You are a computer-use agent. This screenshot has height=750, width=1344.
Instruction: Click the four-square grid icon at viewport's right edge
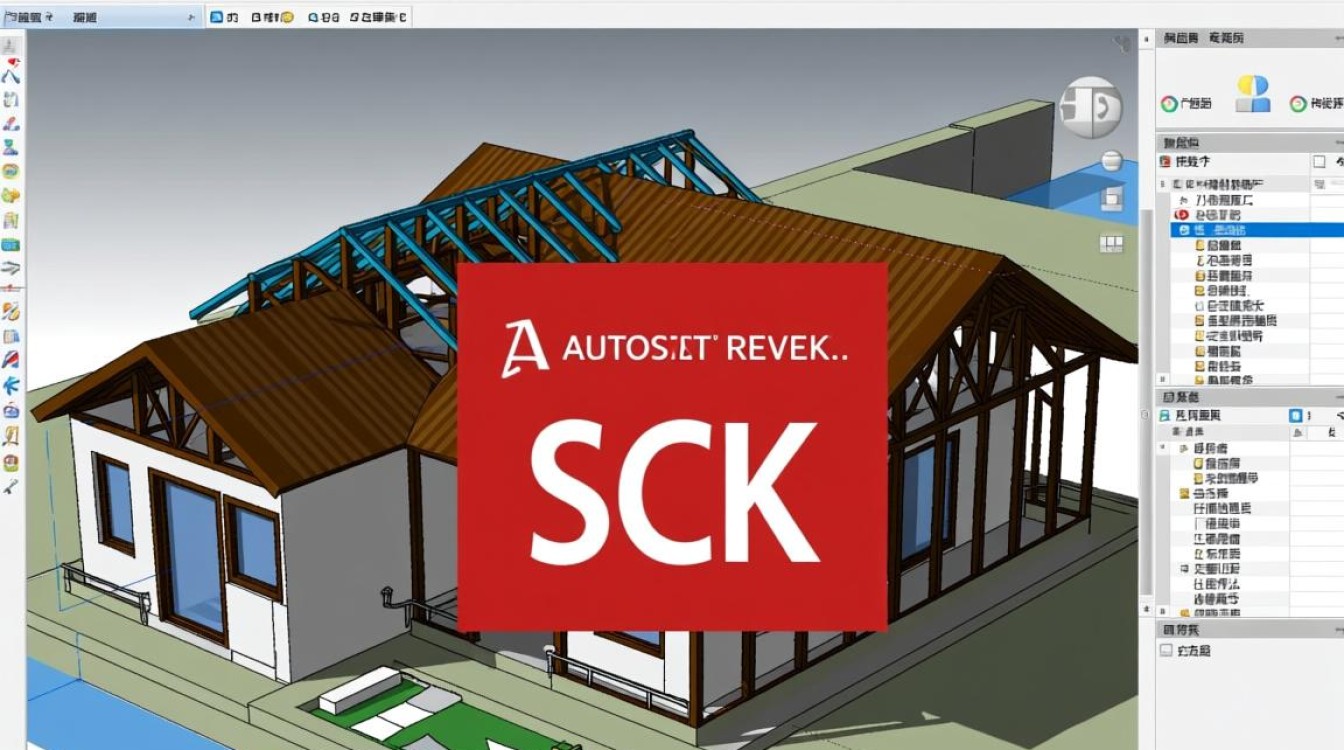point(1112,243)
